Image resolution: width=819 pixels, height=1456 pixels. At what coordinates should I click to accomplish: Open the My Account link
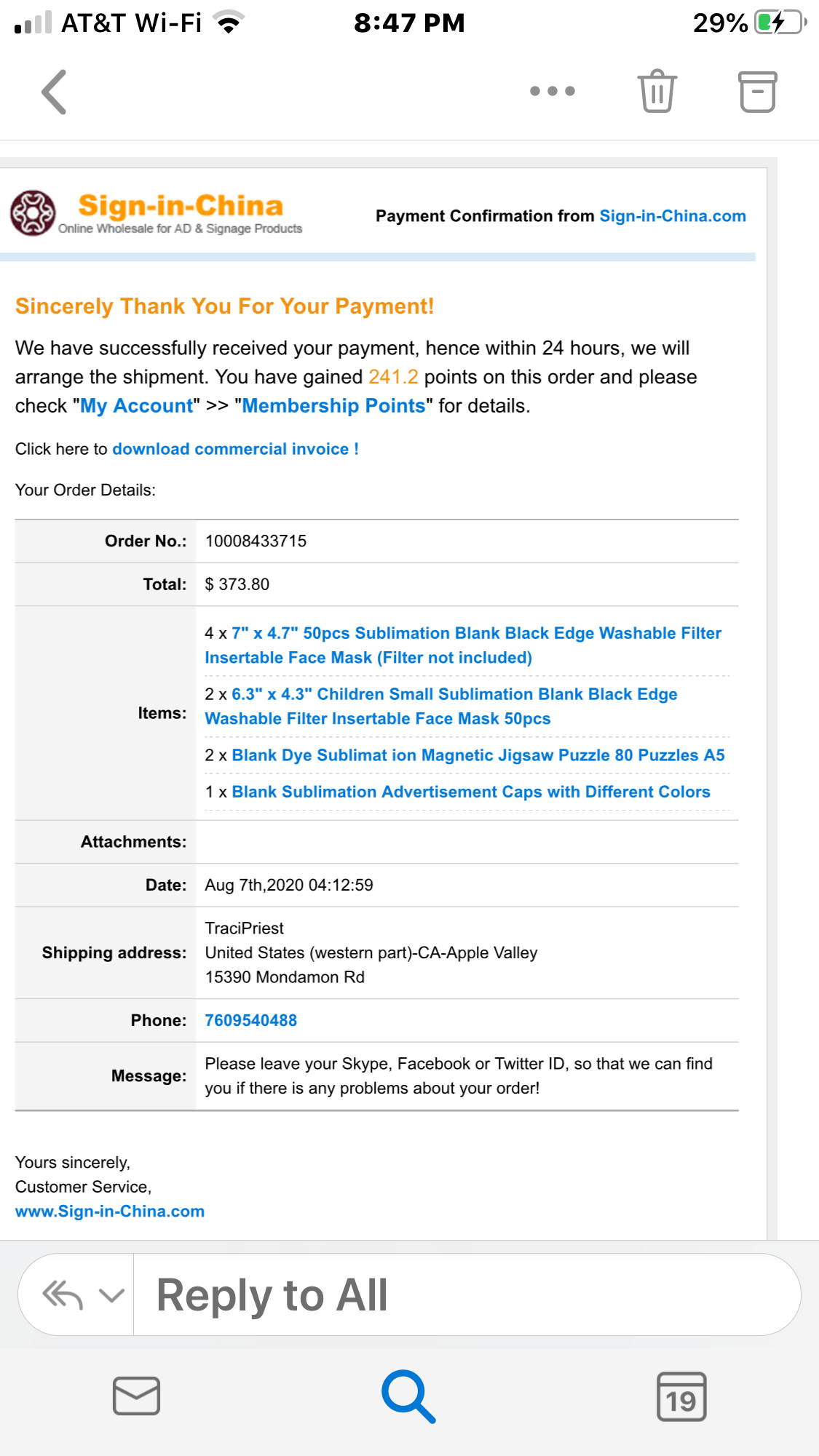pos(137,405)
